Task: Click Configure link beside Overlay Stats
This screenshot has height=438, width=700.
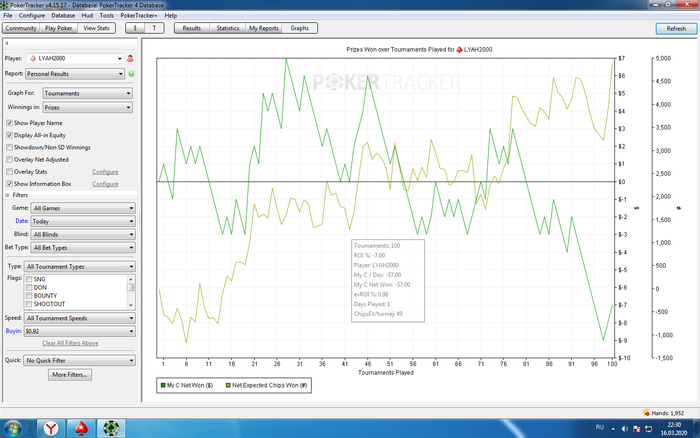Action: [x=105, y=171]
